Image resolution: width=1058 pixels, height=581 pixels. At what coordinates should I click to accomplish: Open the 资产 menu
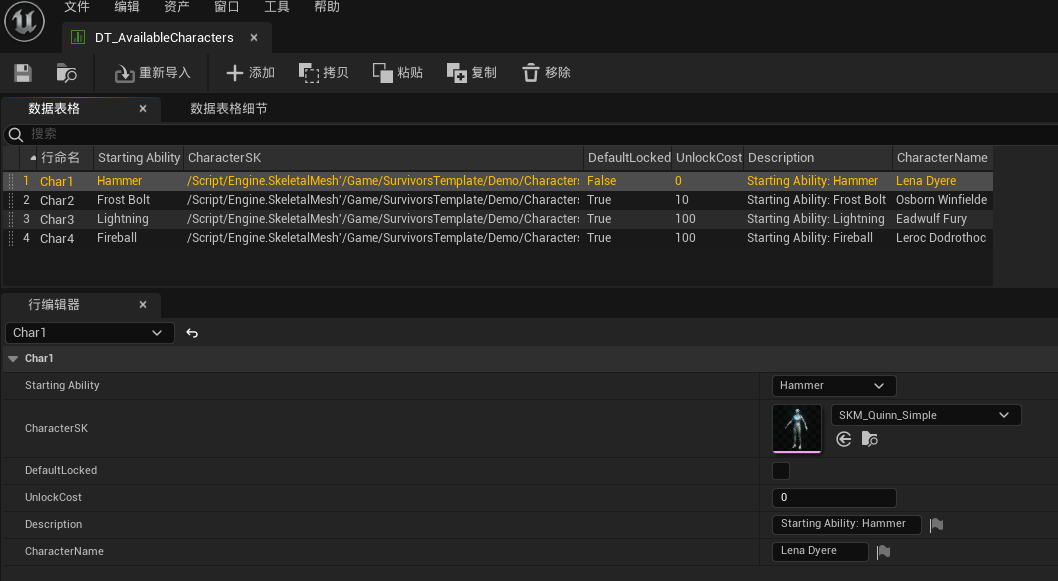177,7
